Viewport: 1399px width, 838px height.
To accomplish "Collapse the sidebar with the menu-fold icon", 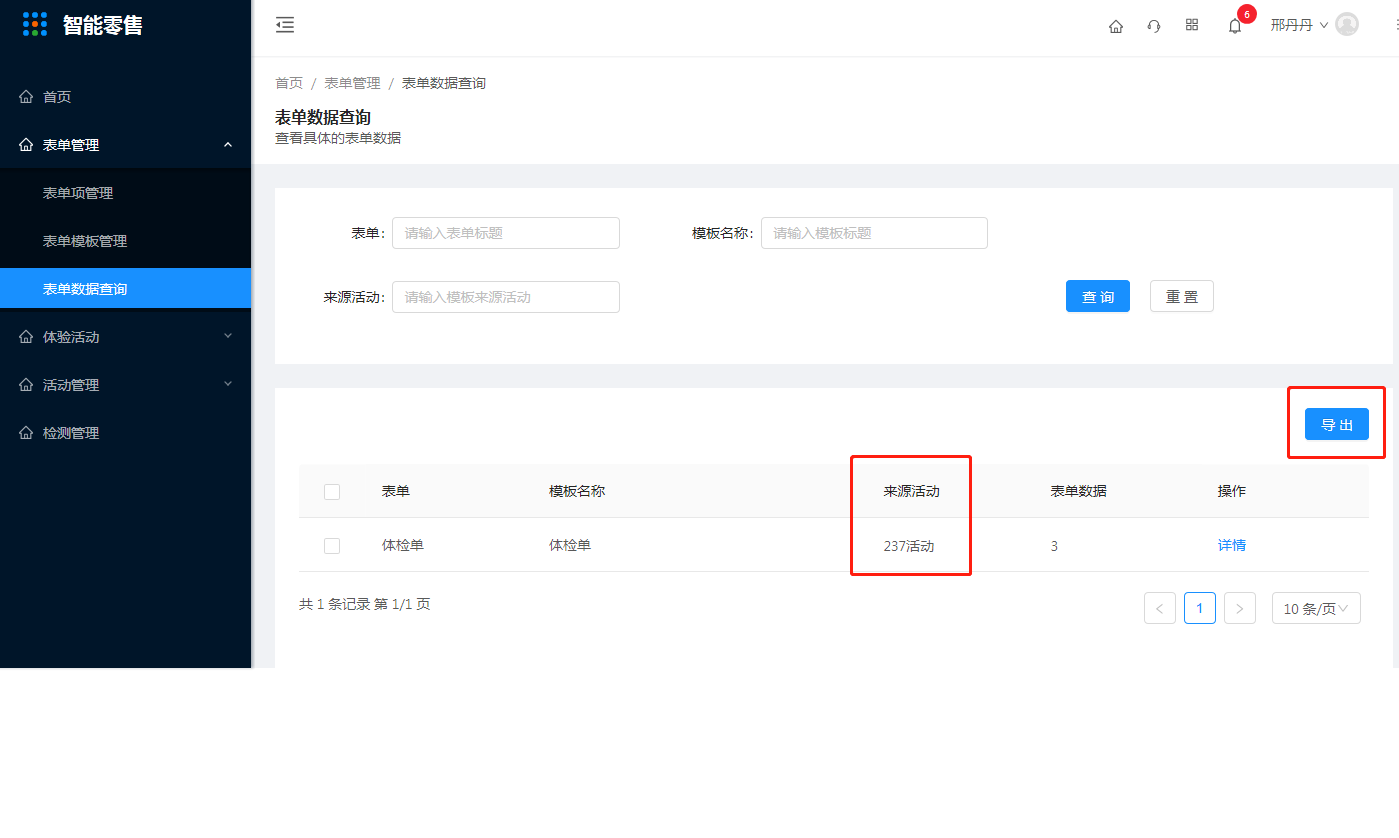I will (285, 25).
